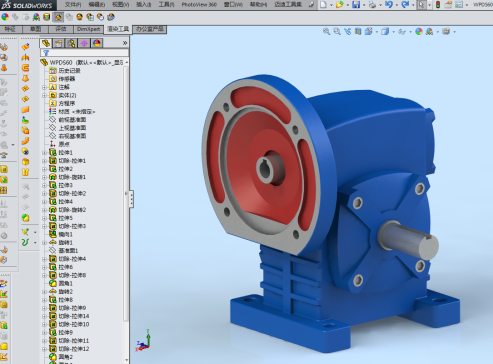Click Zoom to Fit icon in view toolbar
The width and height of the screenshot is (493, 364).
click(326, 31)
